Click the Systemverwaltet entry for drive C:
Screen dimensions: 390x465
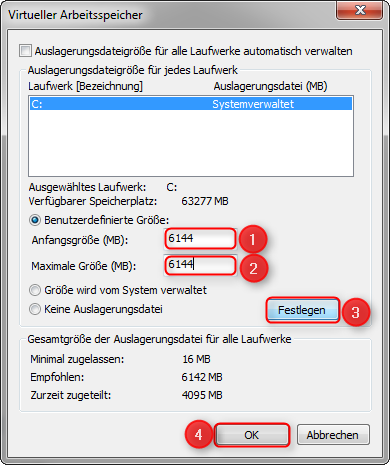tap(253, 104)
